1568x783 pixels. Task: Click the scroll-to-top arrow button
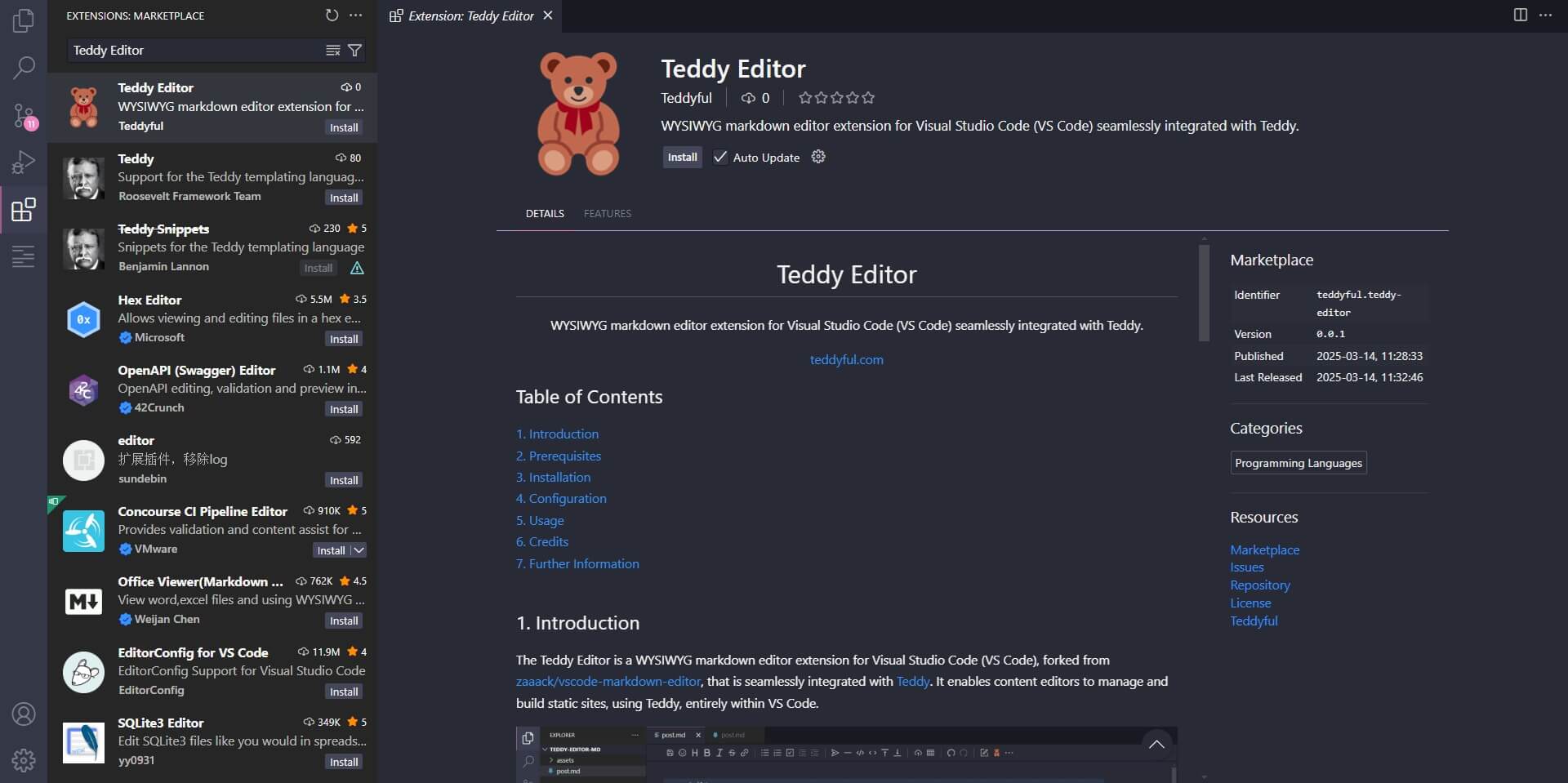pyautogui.click(x=1156, y=744)
